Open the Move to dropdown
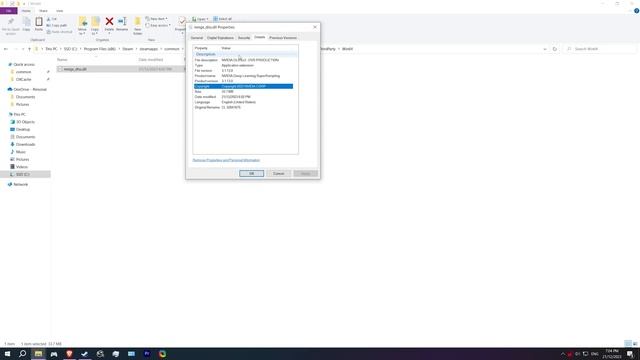 tap(82, 26)
